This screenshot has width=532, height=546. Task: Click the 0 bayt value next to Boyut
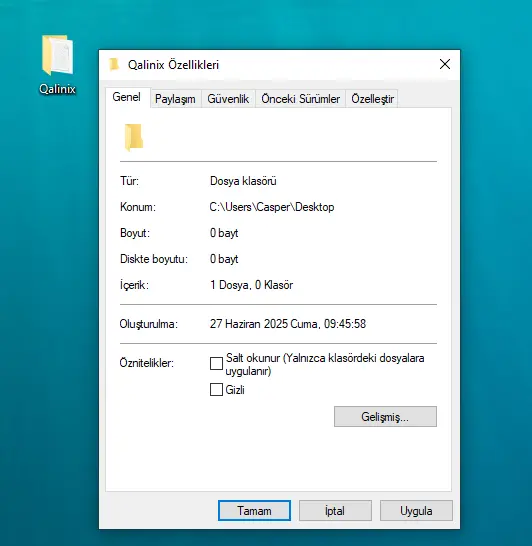click(224, 233)
